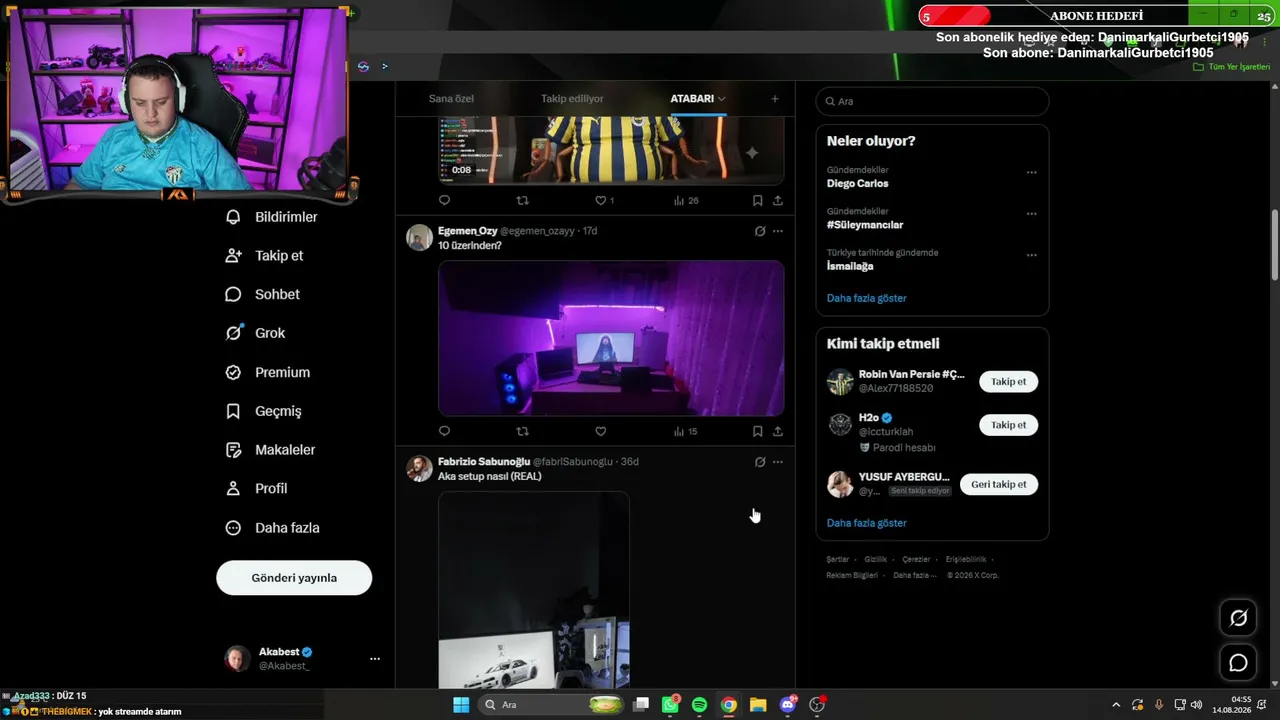Open Fabrizio Sabunoğlu's setup photo

pyautogui.click(x=534, y=590)
